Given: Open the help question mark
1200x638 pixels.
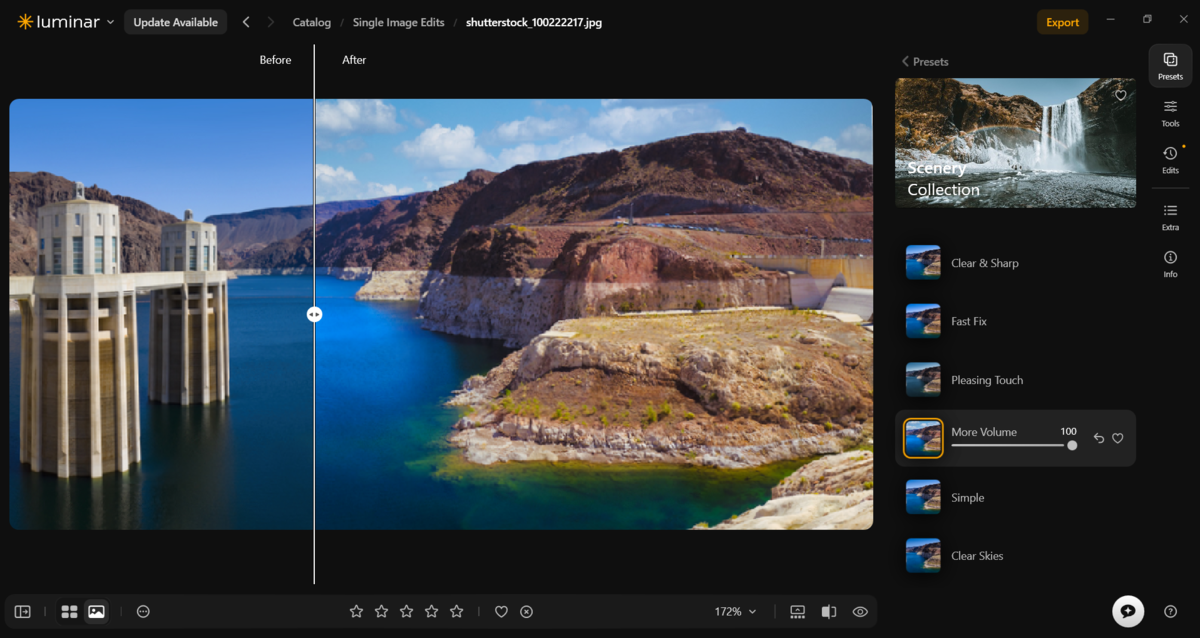Looking at the screenshot, I should 1170,611.
